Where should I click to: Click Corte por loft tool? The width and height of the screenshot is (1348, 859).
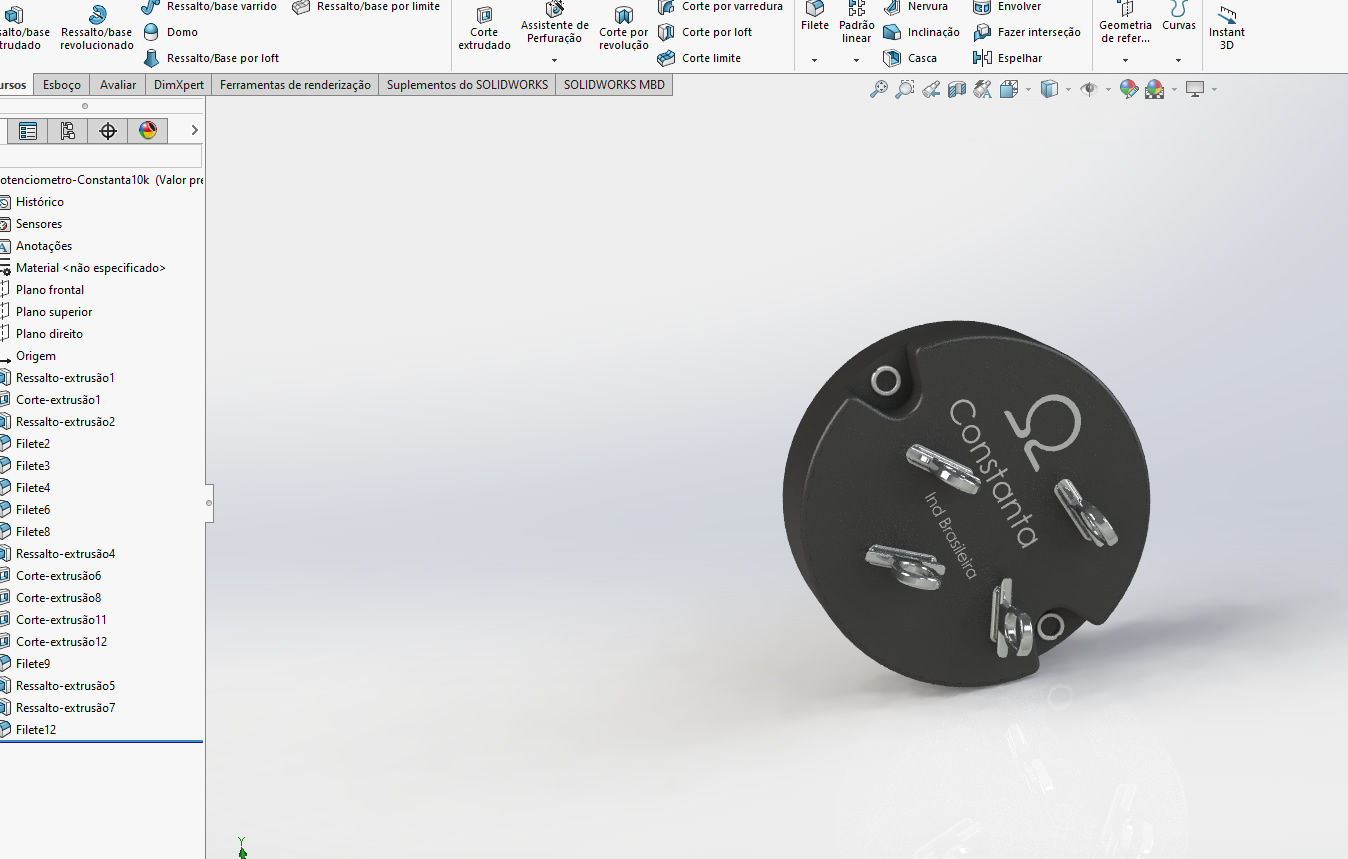tap(705, 32)
